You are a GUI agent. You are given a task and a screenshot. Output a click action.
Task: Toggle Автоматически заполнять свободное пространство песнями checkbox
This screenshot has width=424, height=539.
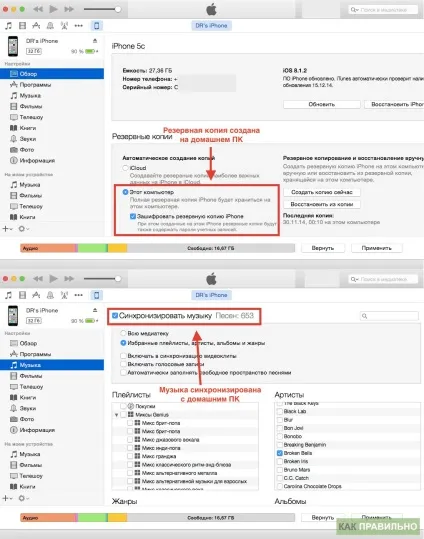click(123, 372)
